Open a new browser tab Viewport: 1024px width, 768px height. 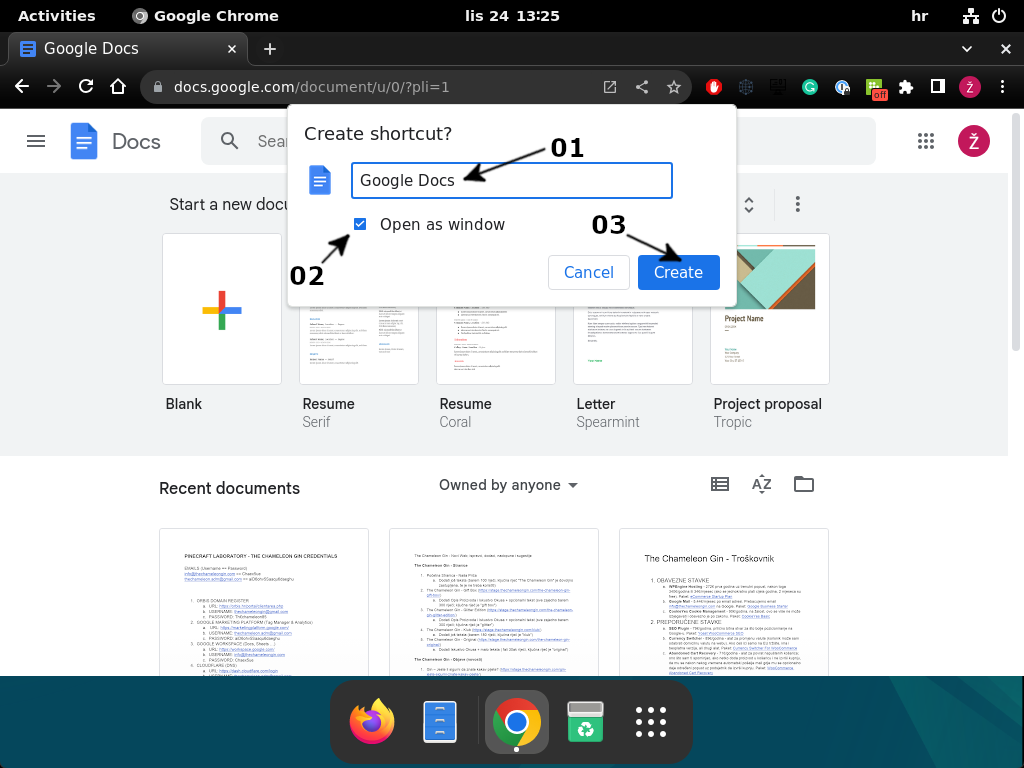point(270,49)
